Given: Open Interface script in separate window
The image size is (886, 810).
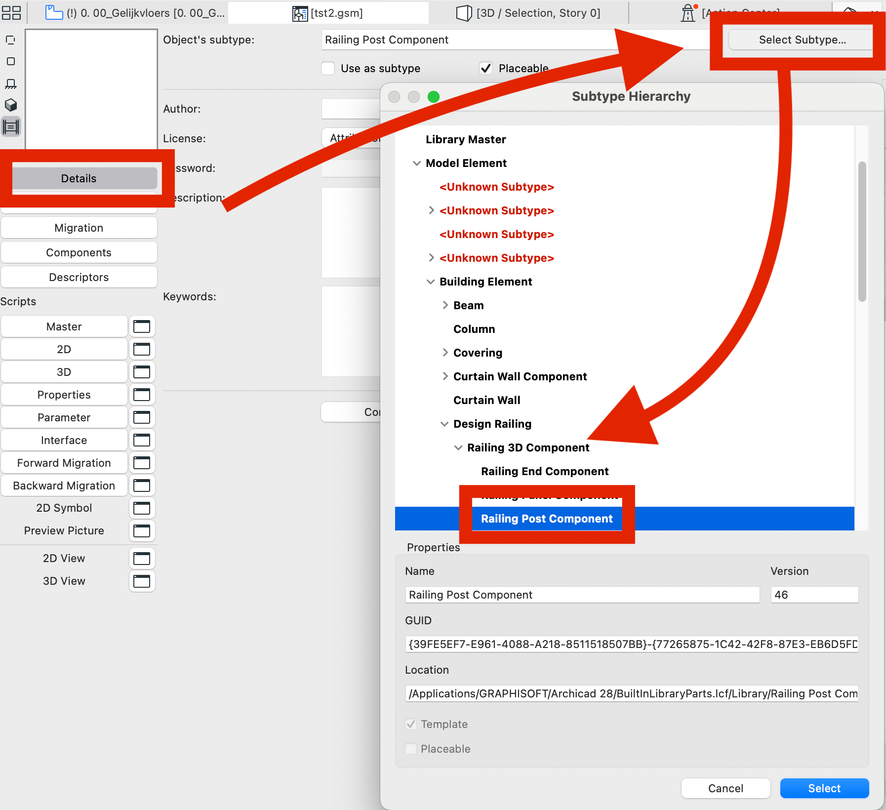Looking at the screenshot, I should tap(141, 440).
